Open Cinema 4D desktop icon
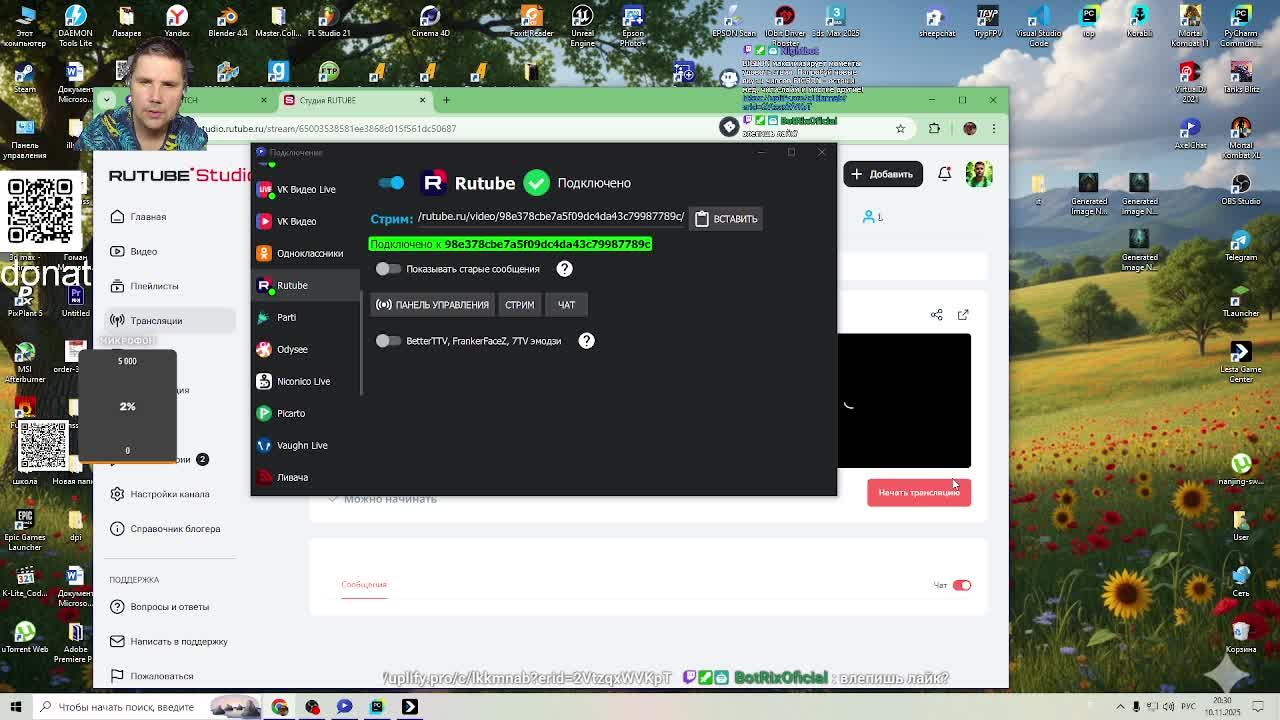This screenshot has width=1280, height=720. tap(430, 22)
